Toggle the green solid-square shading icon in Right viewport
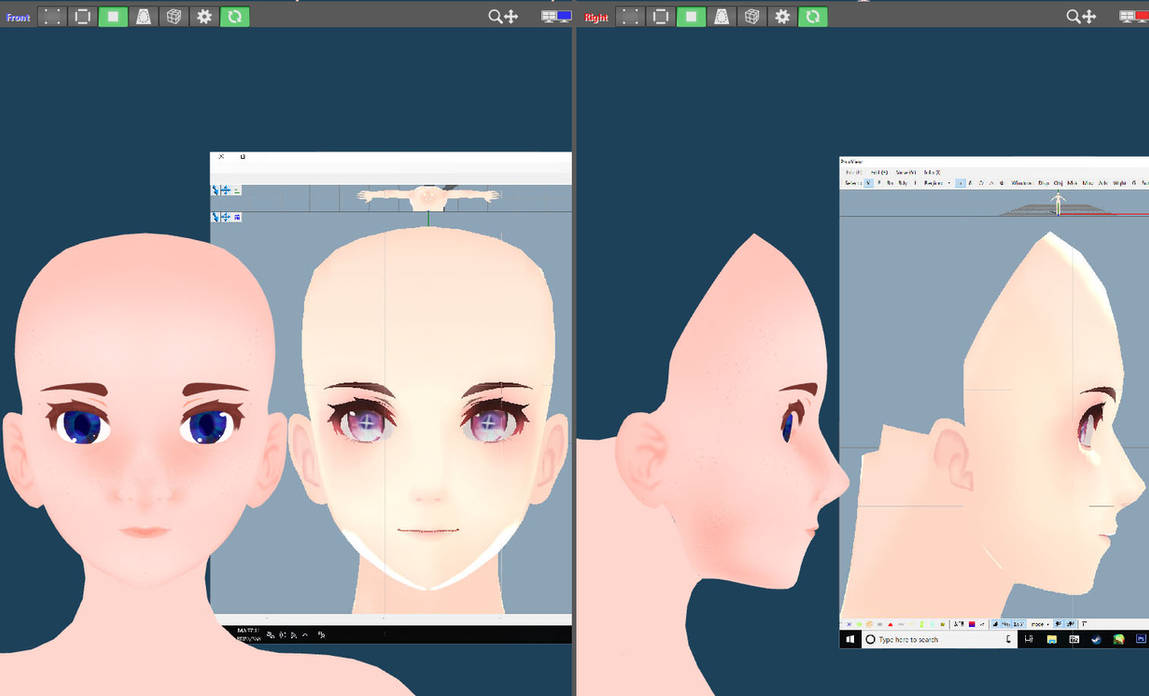 (x=691, y=16)
